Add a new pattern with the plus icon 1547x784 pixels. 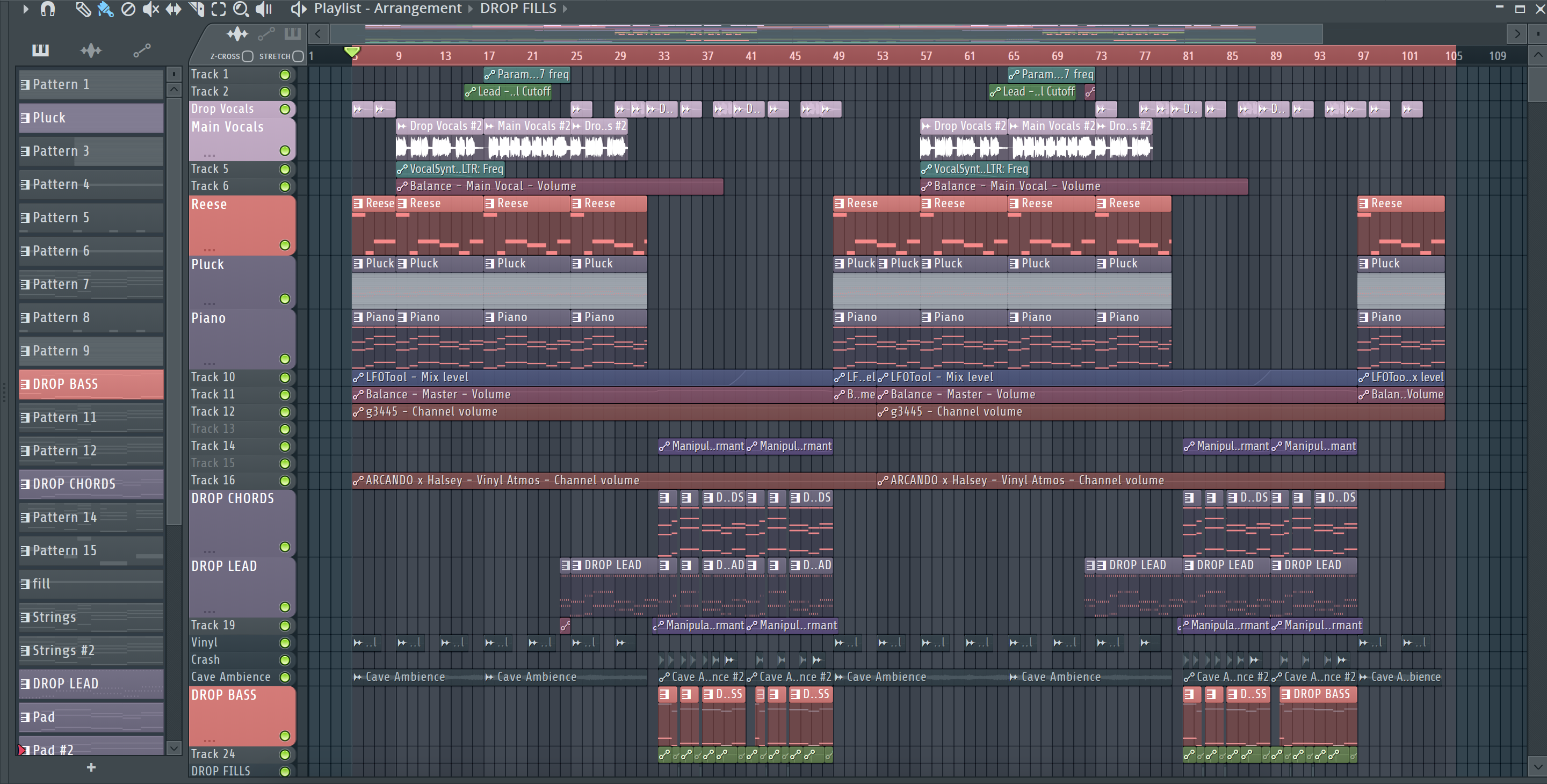(x=91, y=767)
